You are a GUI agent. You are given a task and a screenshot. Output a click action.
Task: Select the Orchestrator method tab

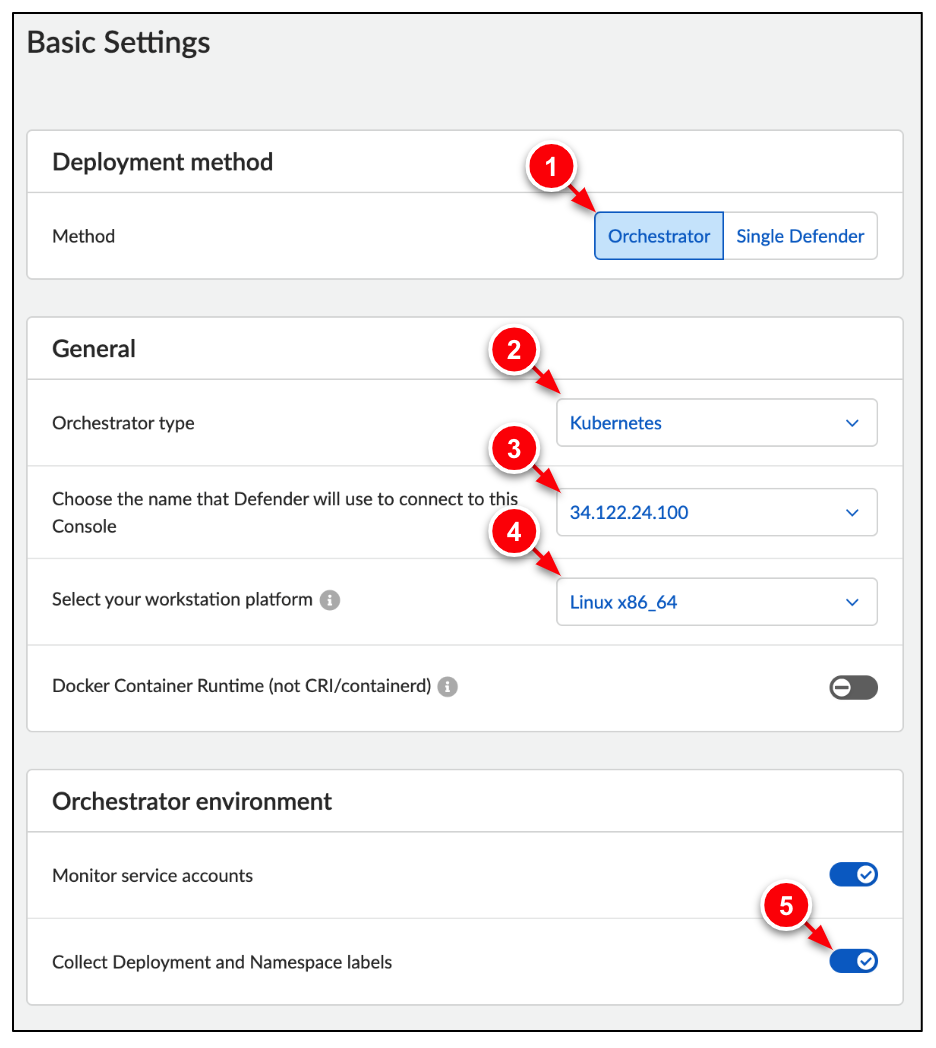[658, 235]
